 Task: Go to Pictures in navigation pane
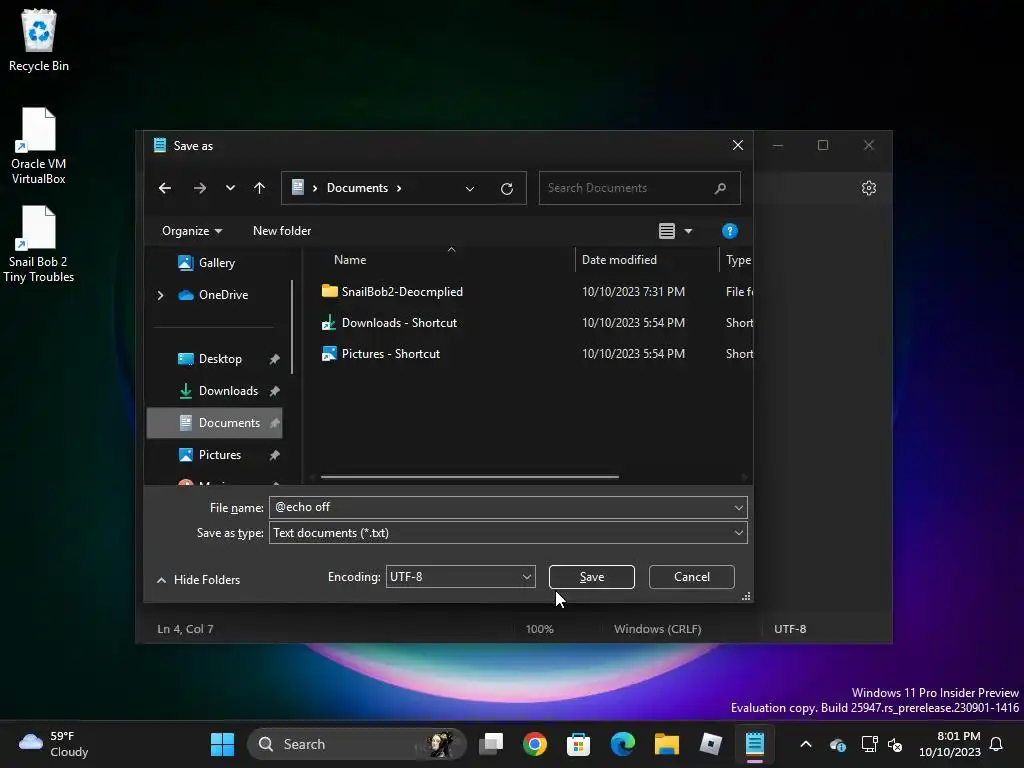coord(219,455)
